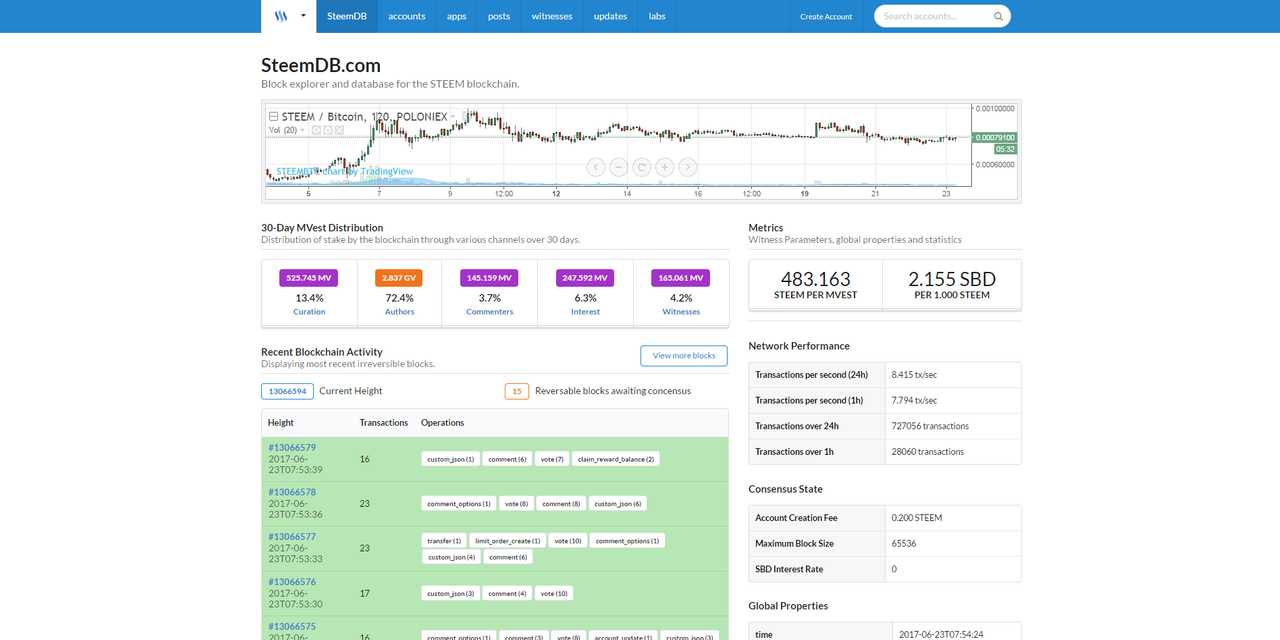Click the View more blocks button

coord(684,356)
